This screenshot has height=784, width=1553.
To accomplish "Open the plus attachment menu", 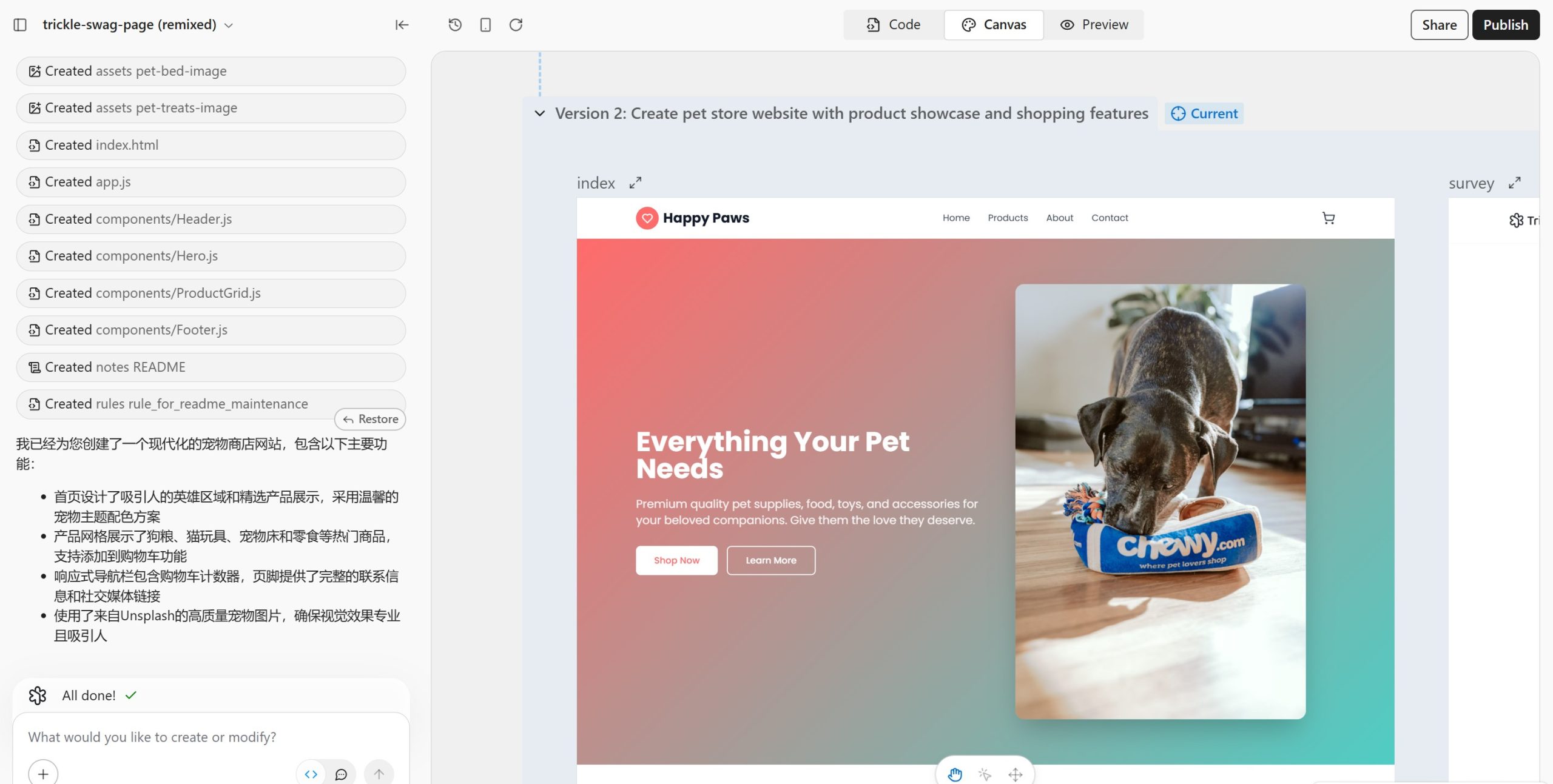I will pyautogui.click(x=43, y=774).
